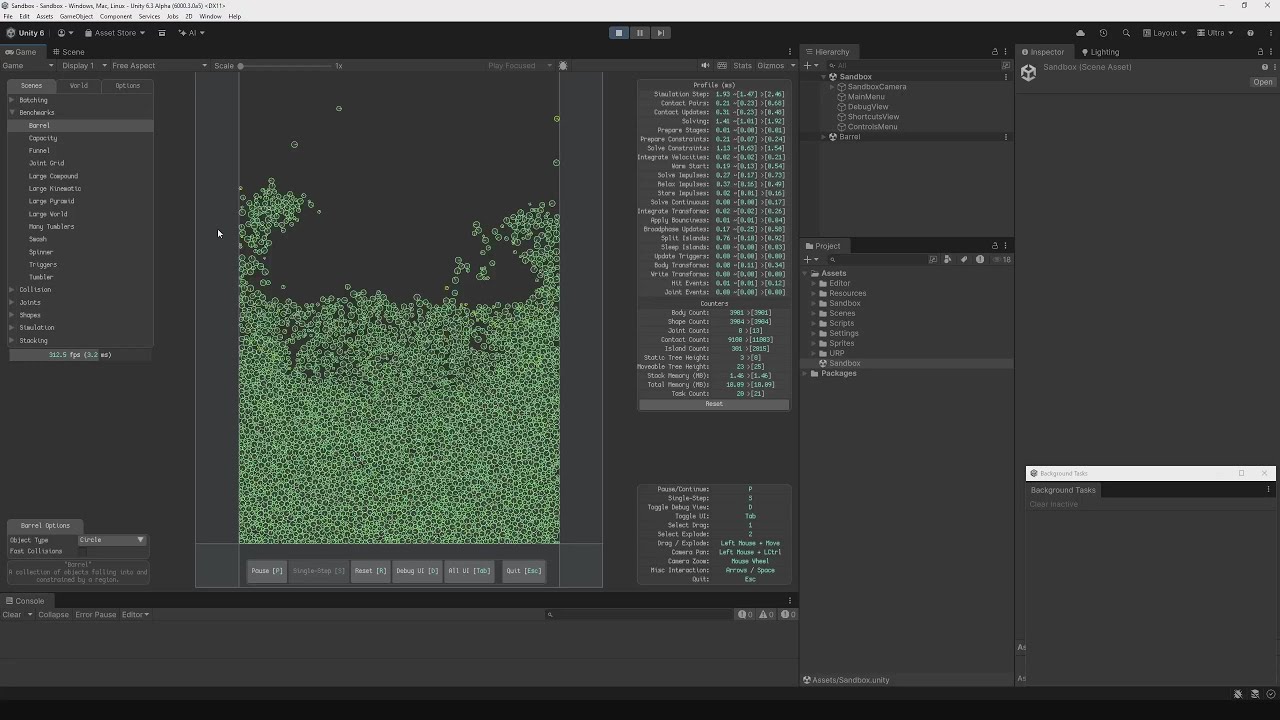Select the Funnel benchmark

pos(39,151)
